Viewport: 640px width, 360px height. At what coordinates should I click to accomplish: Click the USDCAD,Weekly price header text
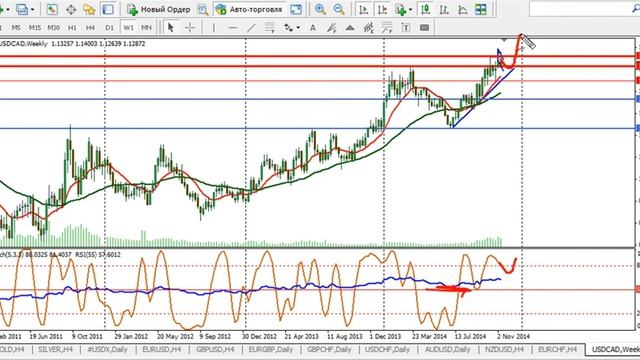(72, 44)
